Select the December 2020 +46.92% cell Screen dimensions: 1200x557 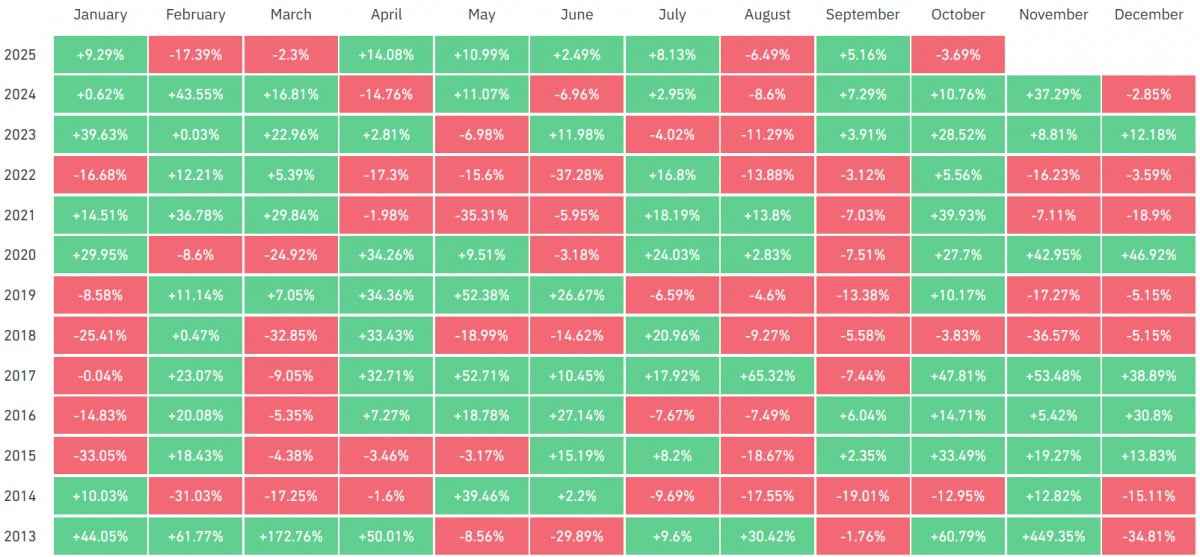click(1149, 255)
